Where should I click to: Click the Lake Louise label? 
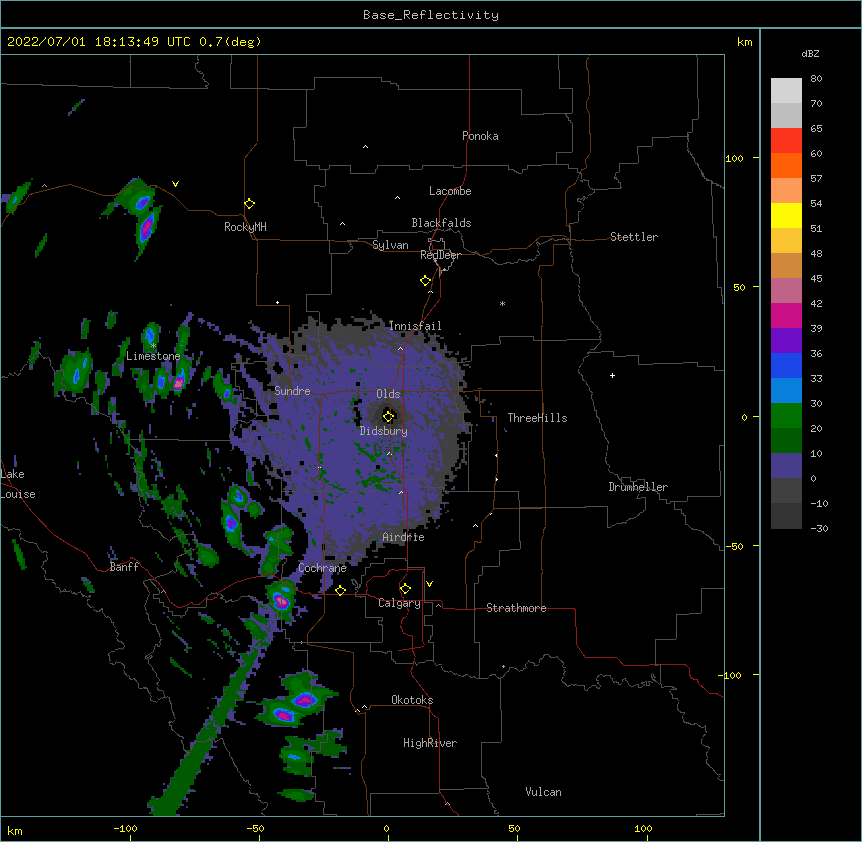(18, 484)
